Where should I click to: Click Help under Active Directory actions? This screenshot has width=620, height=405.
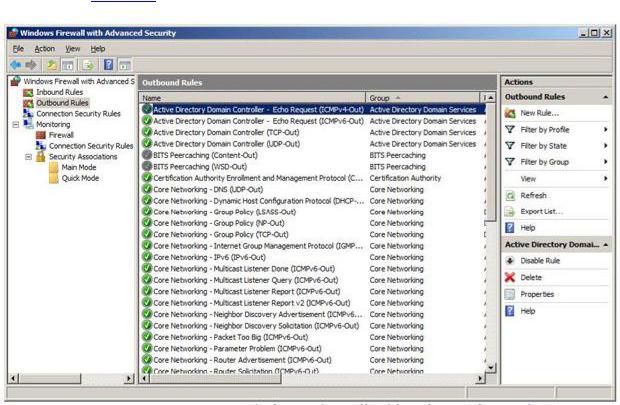coord(527,311)
